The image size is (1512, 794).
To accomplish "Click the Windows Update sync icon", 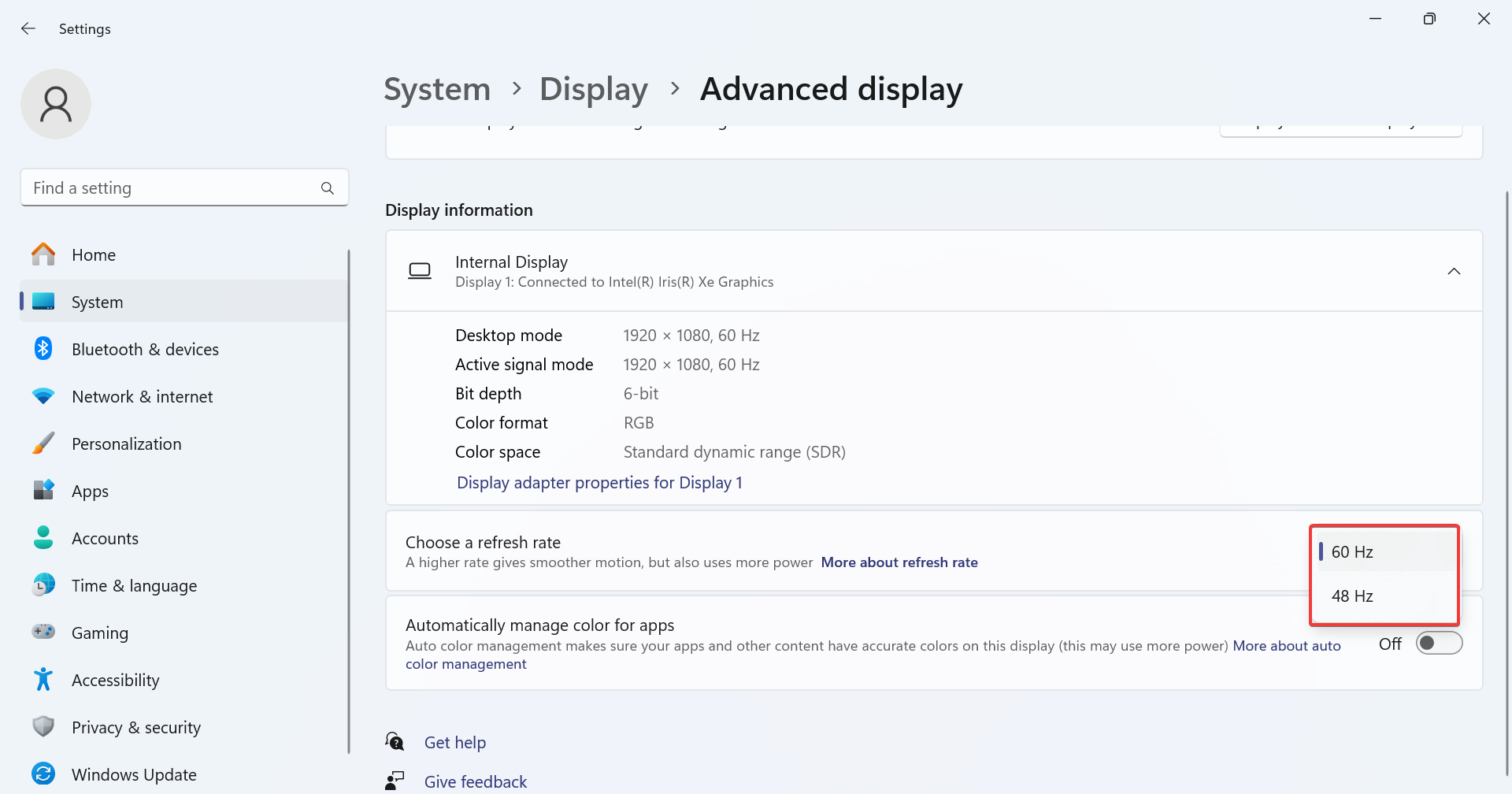I will click(43, 774).
